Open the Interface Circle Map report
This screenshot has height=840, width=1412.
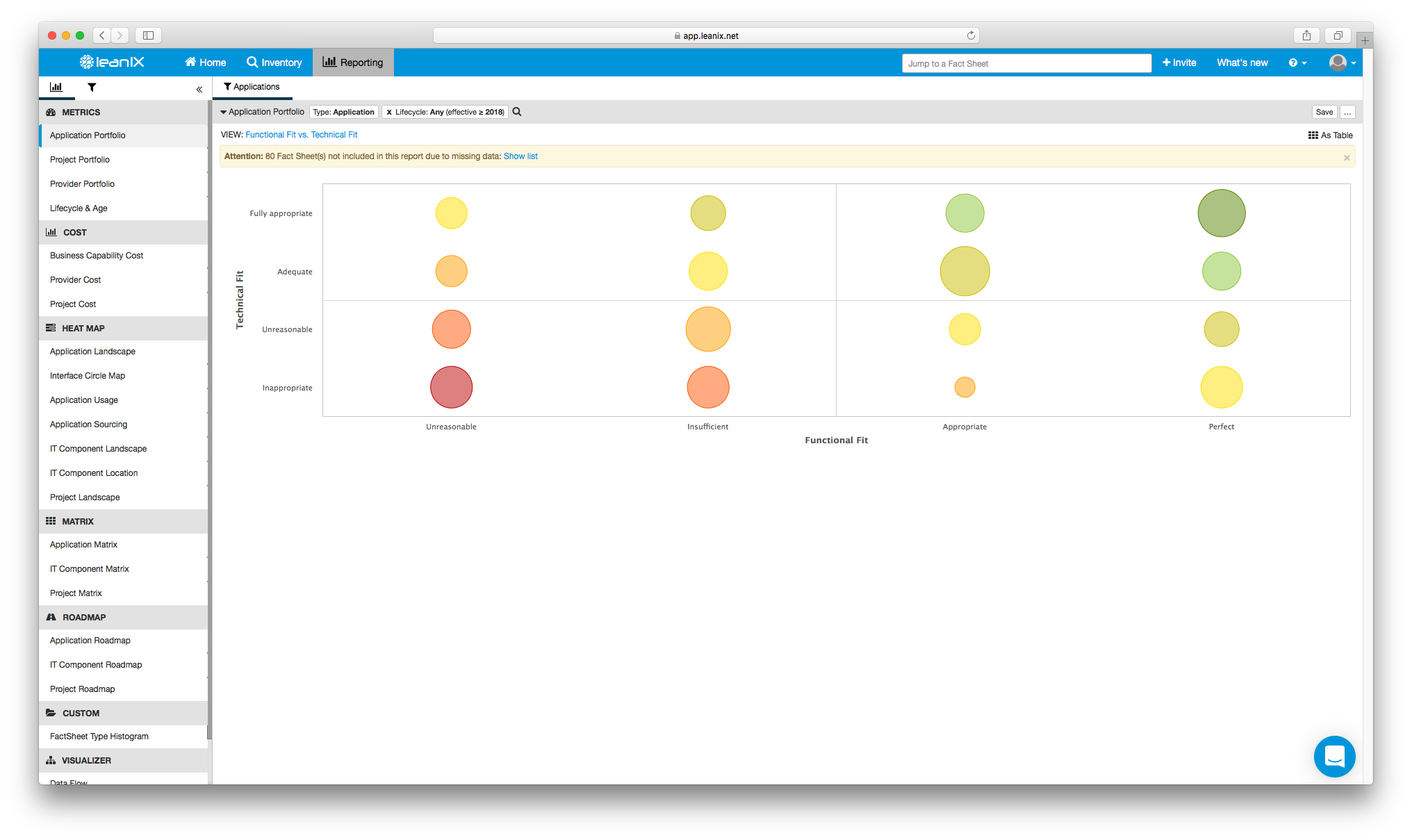88,376
